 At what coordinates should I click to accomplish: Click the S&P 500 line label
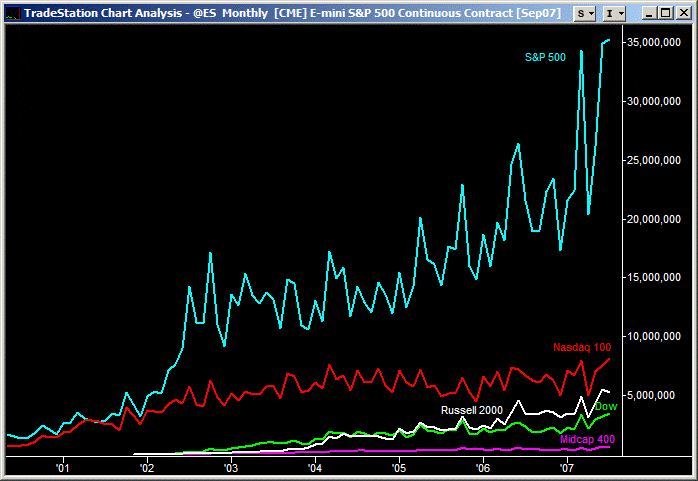pyautogui.click(x=545, y=57)
